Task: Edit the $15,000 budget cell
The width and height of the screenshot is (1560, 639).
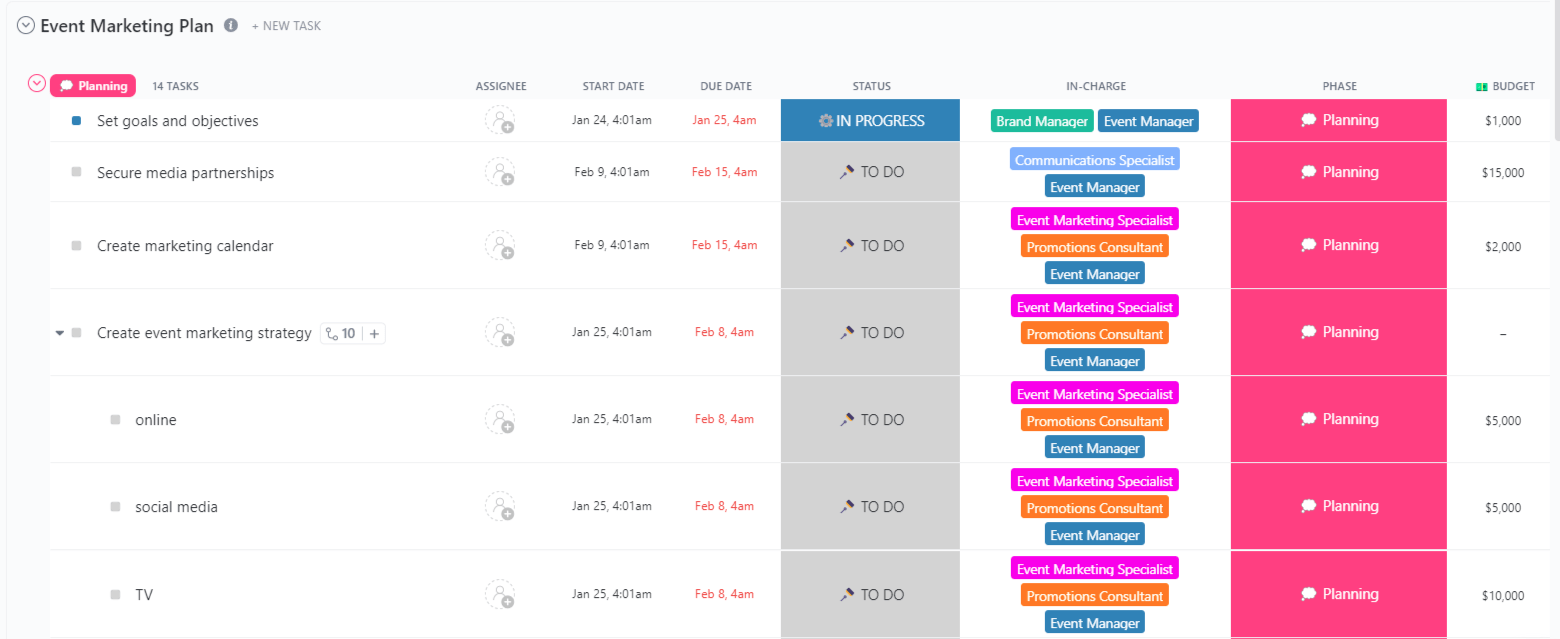Action: [x=1502, y=173]
